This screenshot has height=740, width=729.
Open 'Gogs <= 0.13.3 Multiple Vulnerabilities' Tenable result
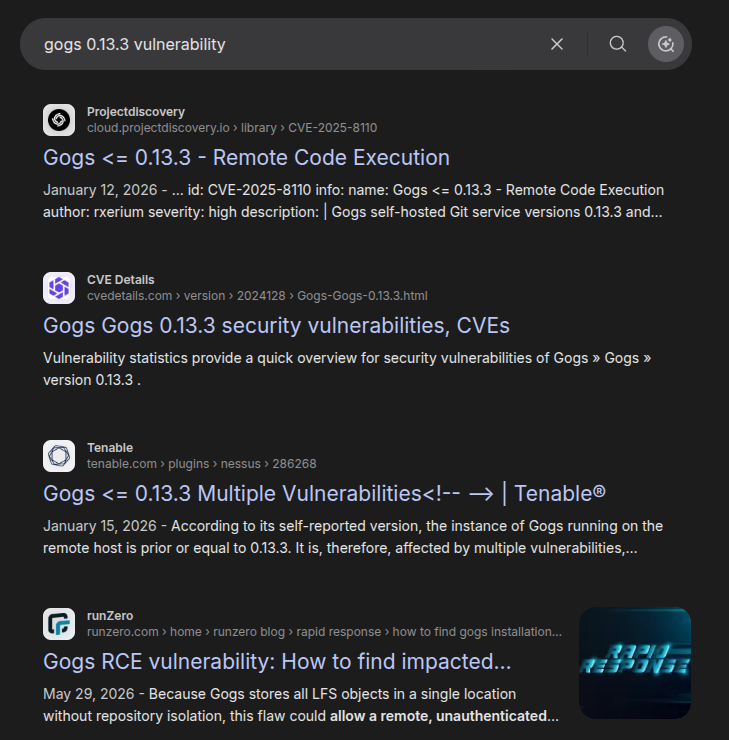pos(324,494)
